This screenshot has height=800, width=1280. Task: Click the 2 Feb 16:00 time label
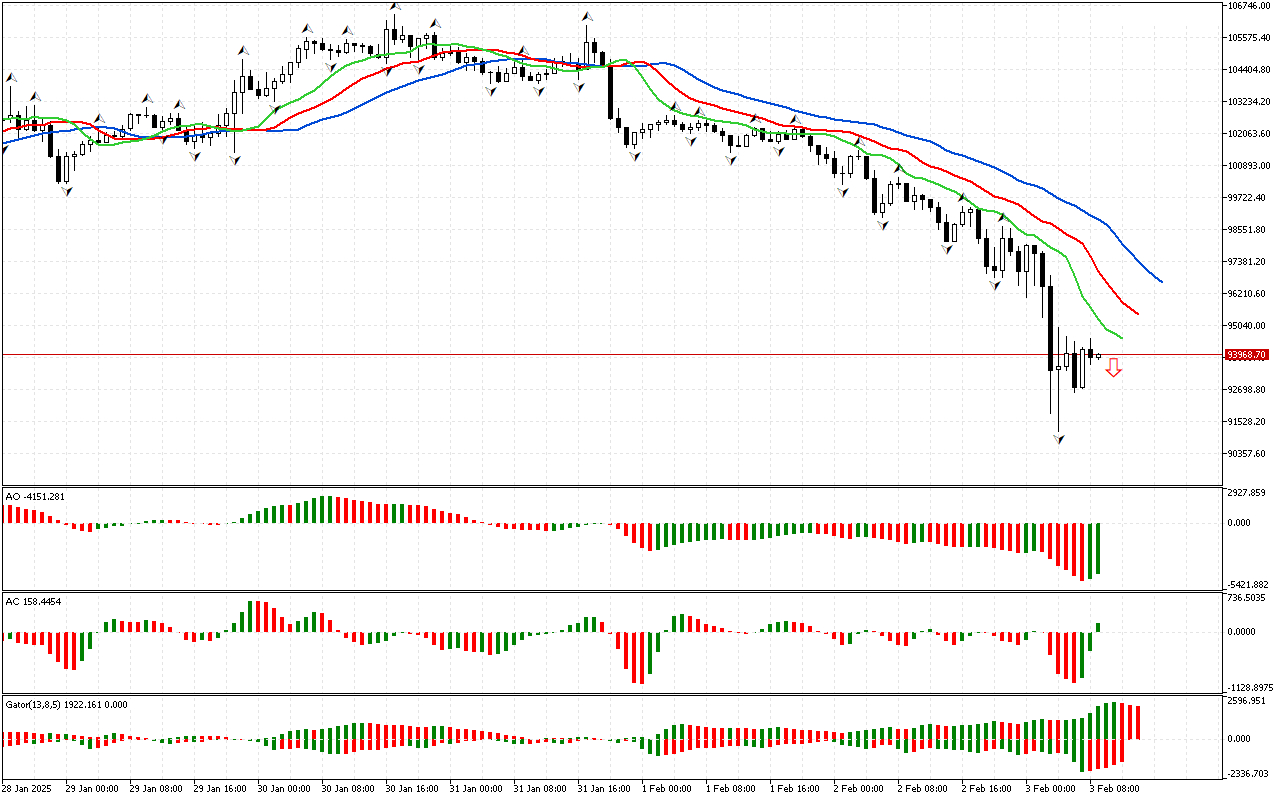tap(987, 789)
